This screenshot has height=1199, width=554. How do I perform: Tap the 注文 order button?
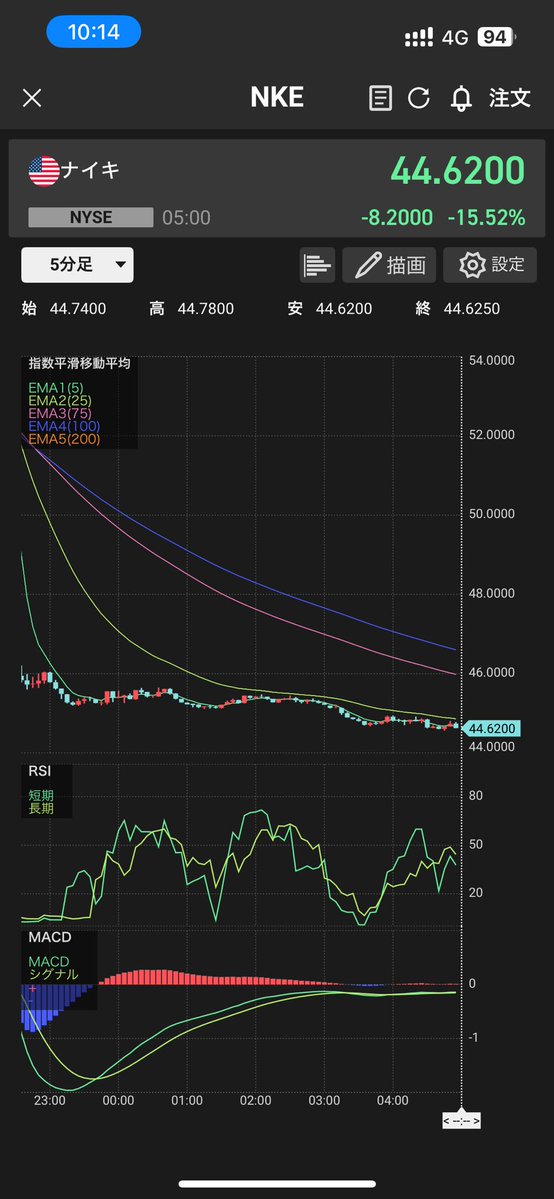510,98
